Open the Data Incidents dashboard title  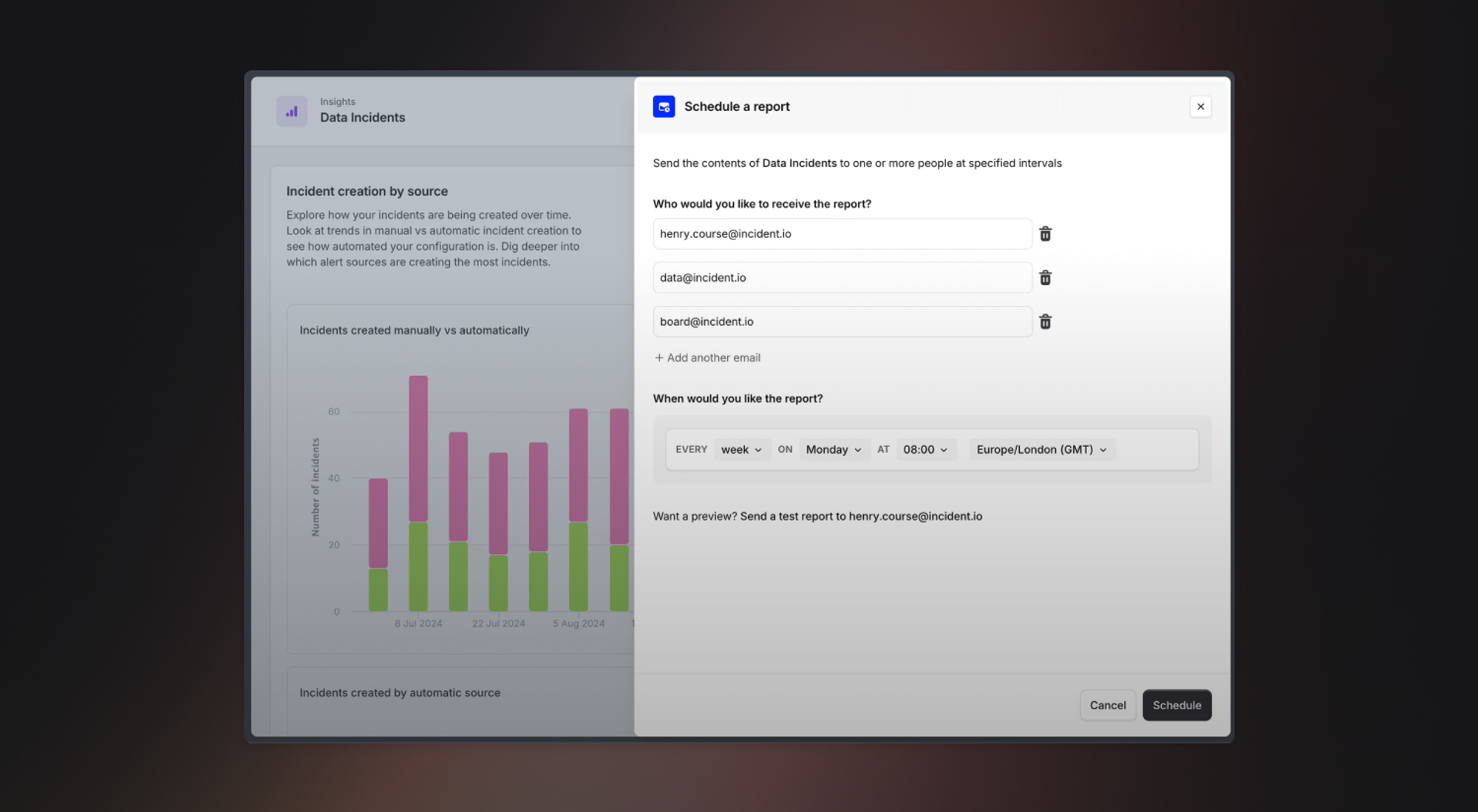click(x=362, y=117)
